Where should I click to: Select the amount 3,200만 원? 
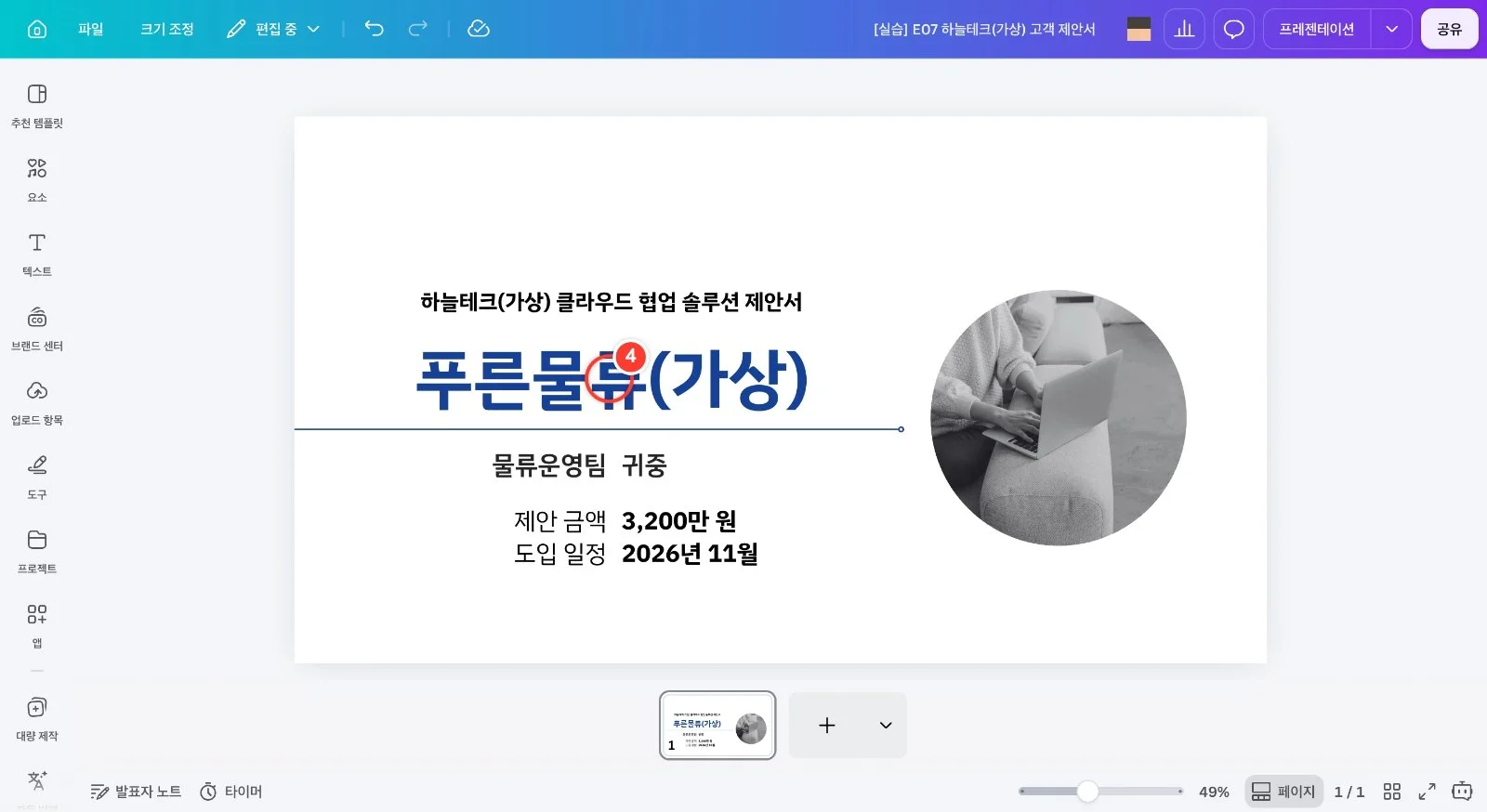pyautogui.click(x=678, y=520)
